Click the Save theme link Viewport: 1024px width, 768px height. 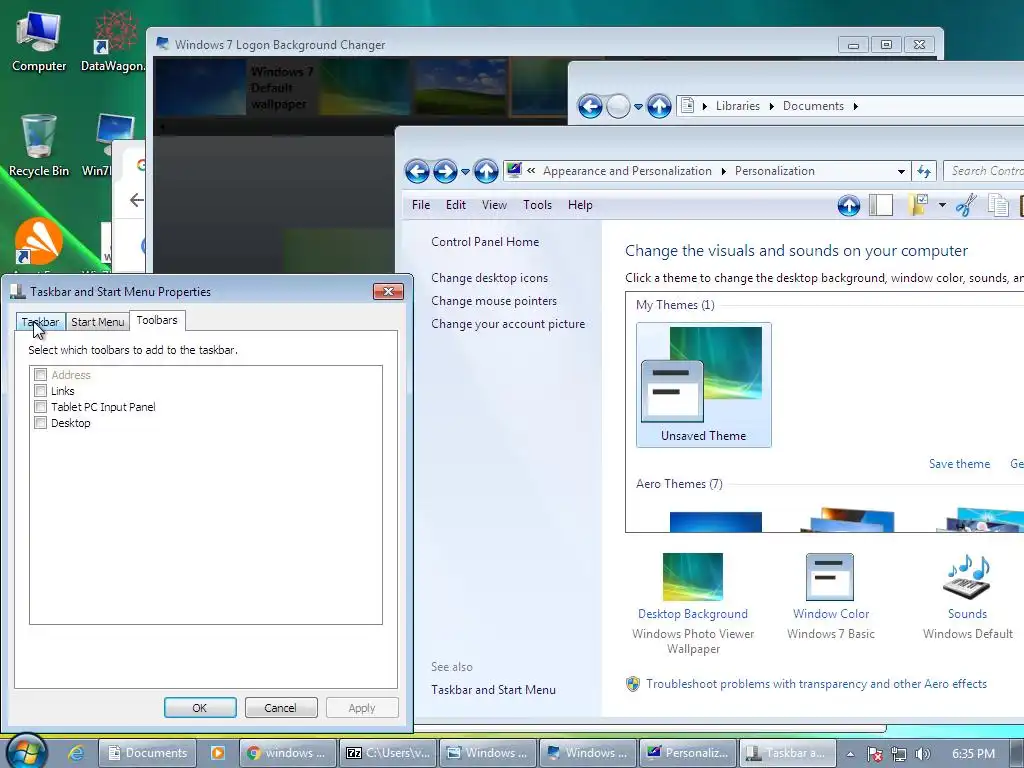tap(959, 464)
